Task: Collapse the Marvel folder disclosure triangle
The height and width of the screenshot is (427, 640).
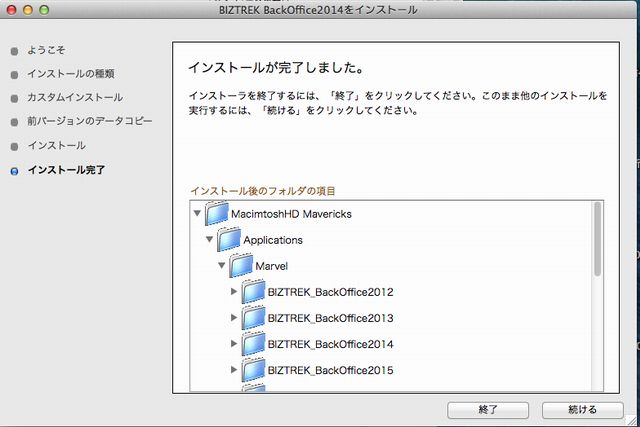Action: pos(222,266)
